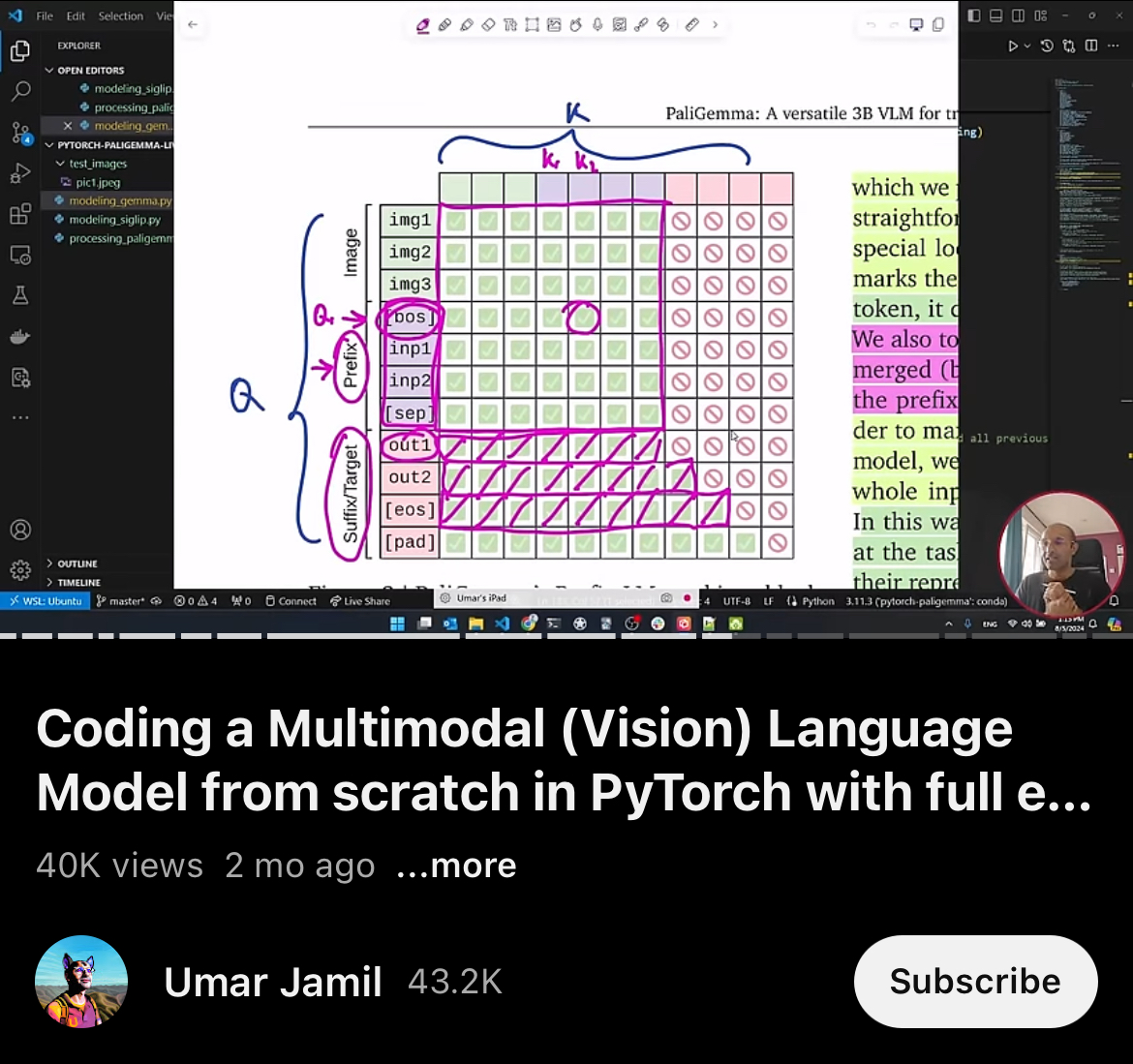The width and height of the screenshot is (1133, 1064).
Task: Open Remote Explorer in activity bar
Action: [20, 255]
